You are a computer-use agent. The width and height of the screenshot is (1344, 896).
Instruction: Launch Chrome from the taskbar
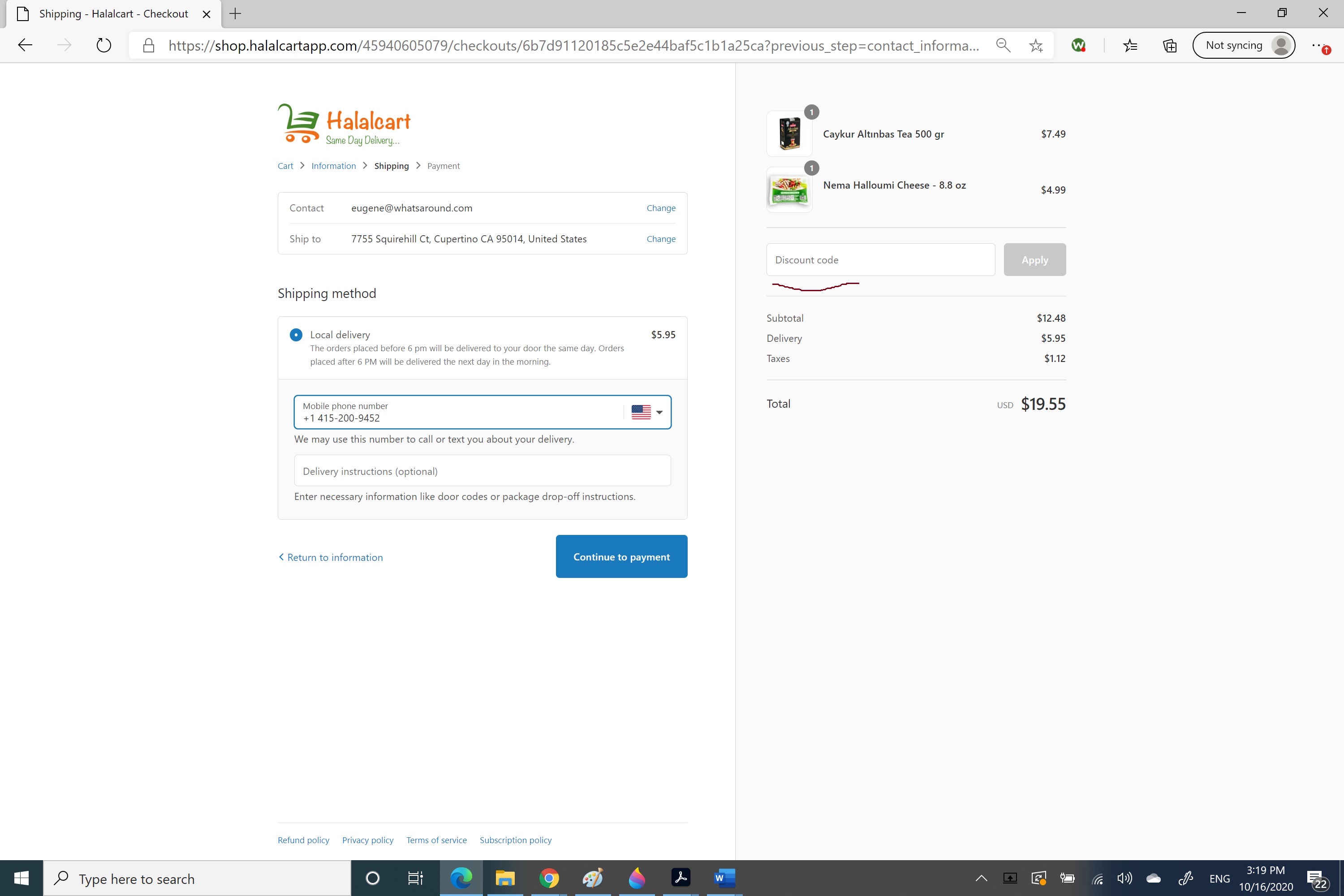(548, 878)
